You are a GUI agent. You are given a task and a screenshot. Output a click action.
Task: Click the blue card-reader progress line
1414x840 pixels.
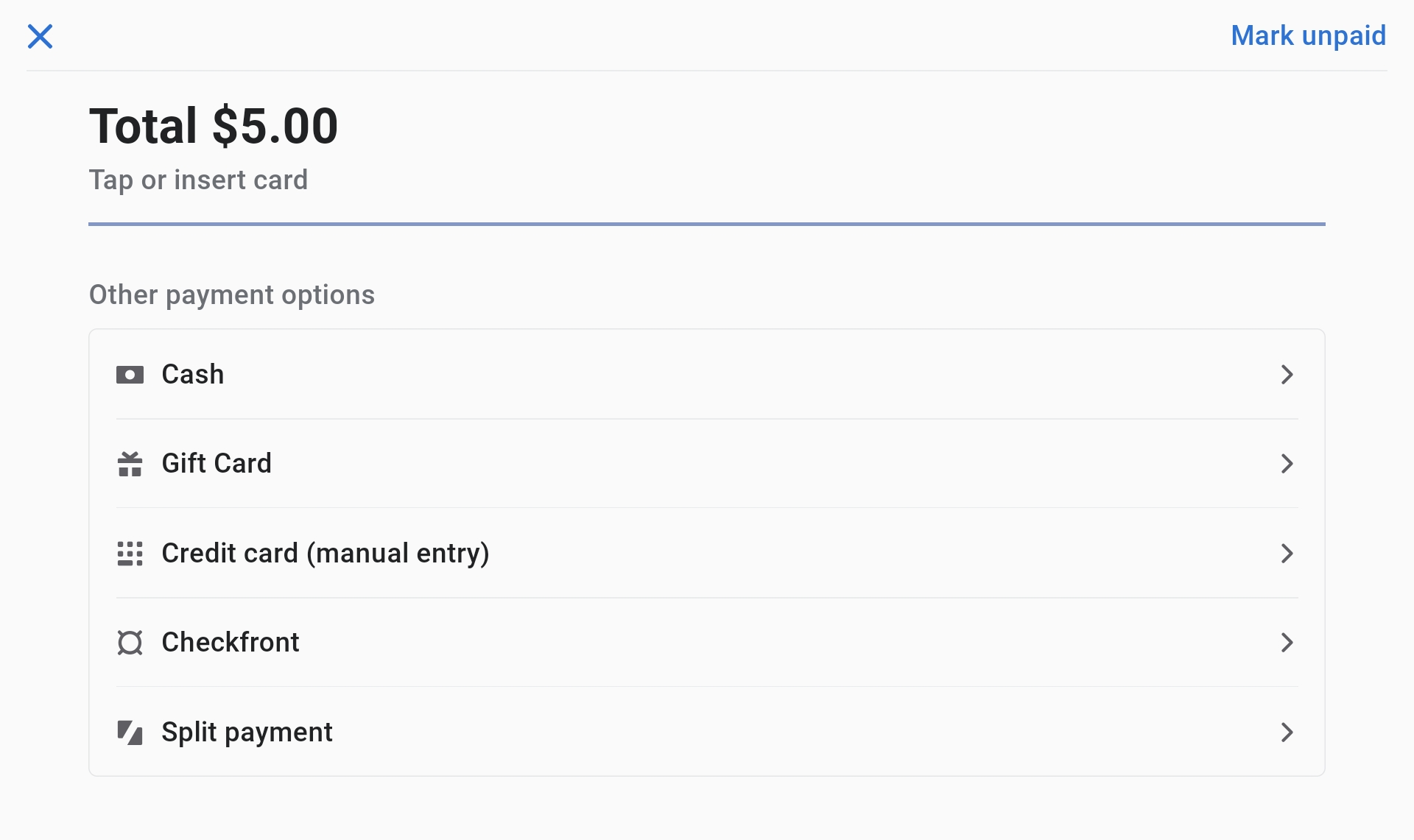pyautogui.click(x=706, y=224)
